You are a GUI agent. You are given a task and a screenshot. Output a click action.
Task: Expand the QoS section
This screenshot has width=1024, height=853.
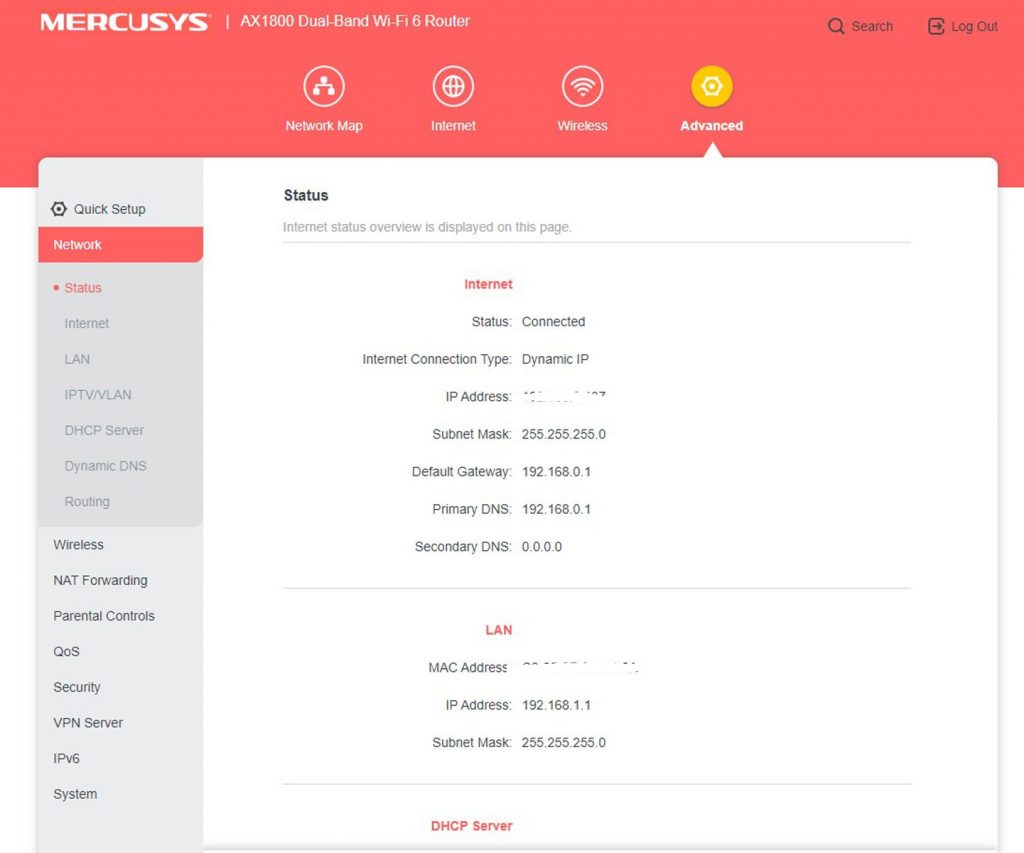coord(67,651)
